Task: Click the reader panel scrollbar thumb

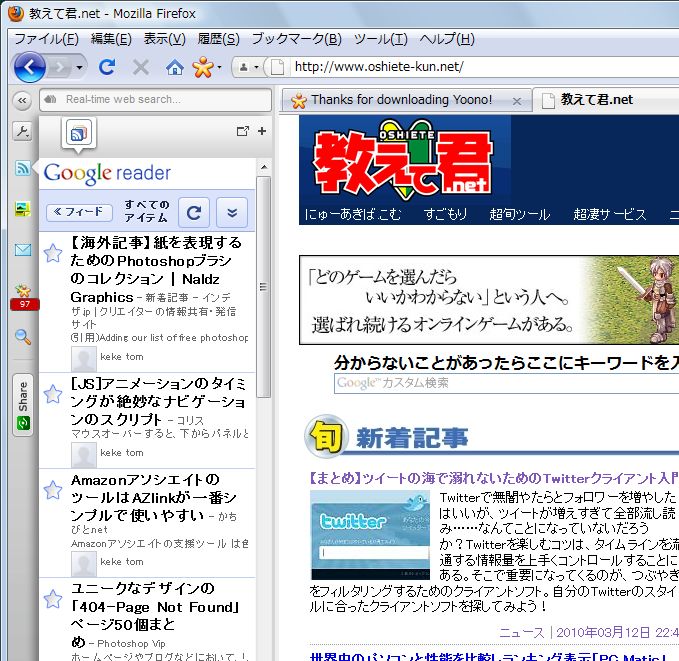Action: (x=263, y=287)
